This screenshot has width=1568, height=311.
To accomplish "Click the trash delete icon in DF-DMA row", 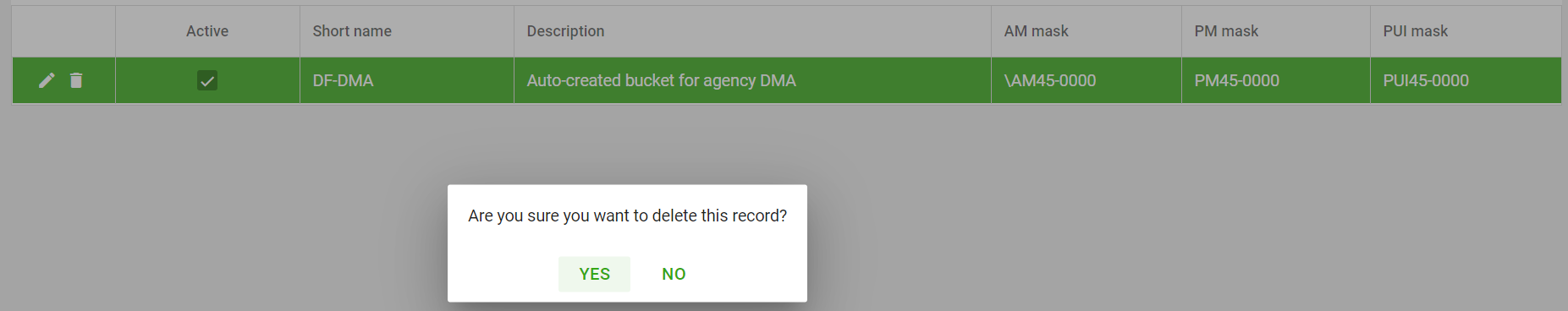I will point(76,80).
